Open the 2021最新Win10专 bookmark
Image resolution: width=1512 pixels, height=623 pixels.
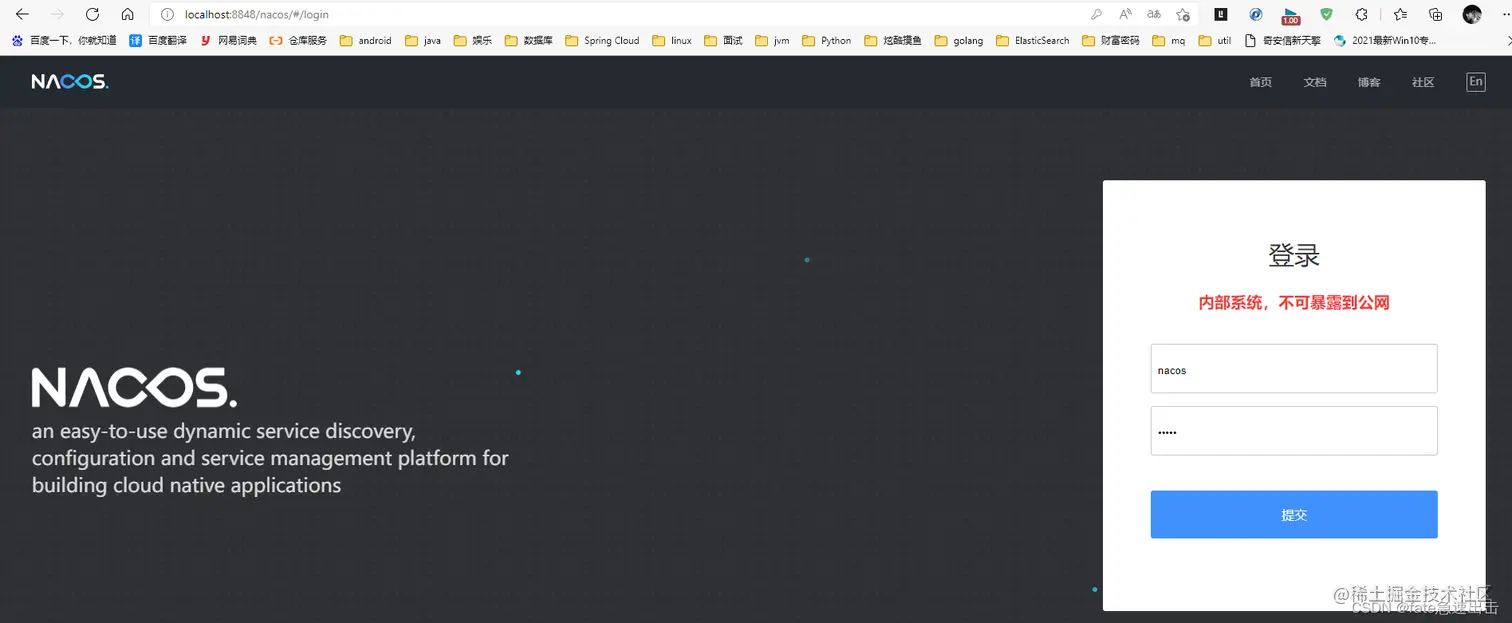point(1385,41)
